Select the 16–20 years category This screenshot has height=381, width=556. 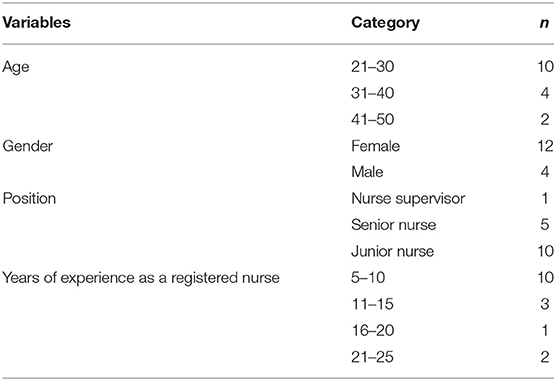pos(373,331)
